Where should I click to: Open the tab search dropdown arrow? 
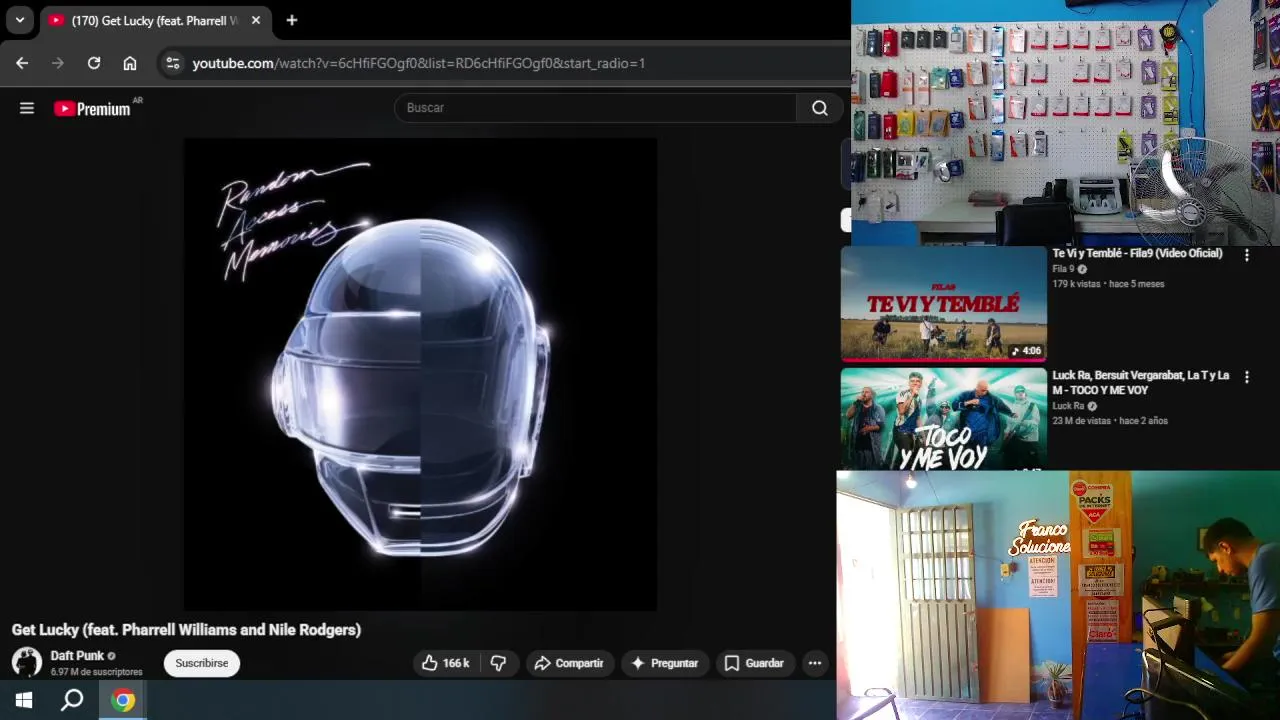pos(20,20)
